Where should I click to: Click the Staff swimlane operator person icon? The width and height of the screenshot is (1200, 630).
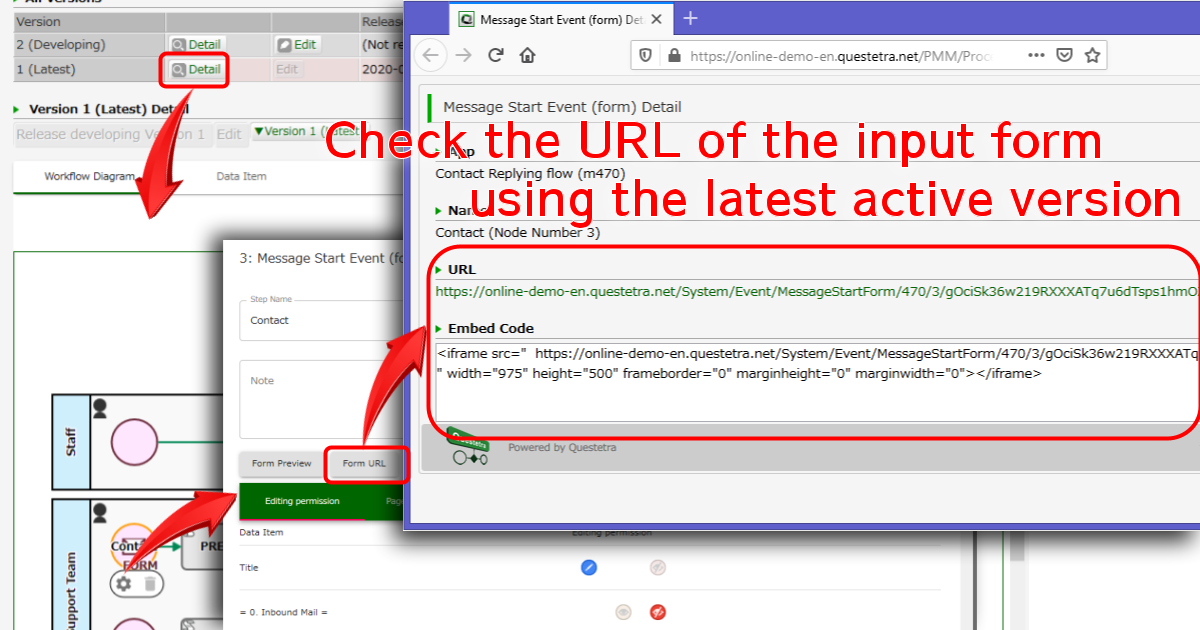pos(100,408)
